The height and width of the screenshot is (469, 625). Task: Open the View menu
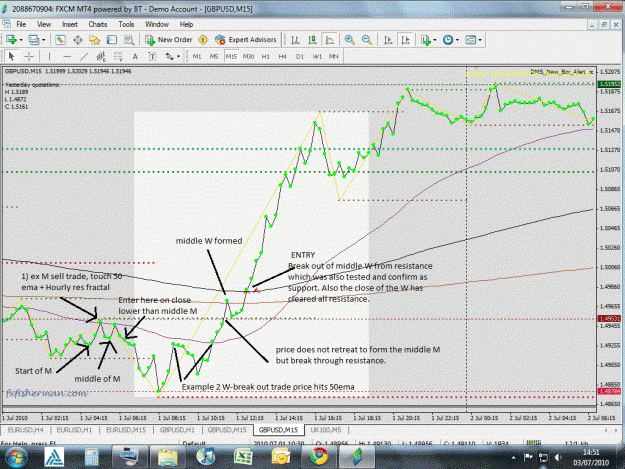click(44, 24)
